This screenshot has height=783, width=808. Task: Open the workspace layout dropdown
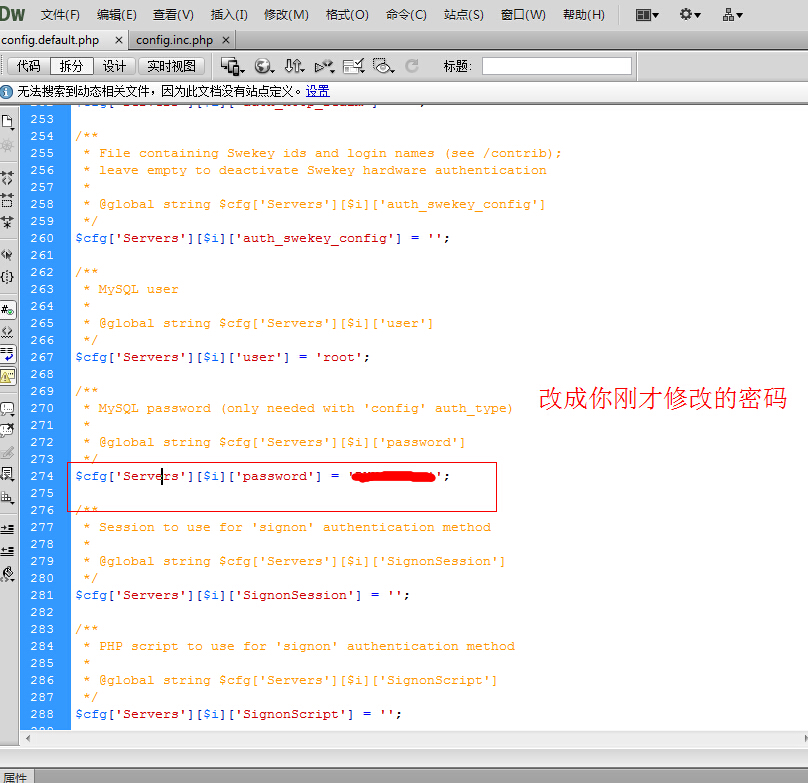pyautogui.click(x=647, y=15)
